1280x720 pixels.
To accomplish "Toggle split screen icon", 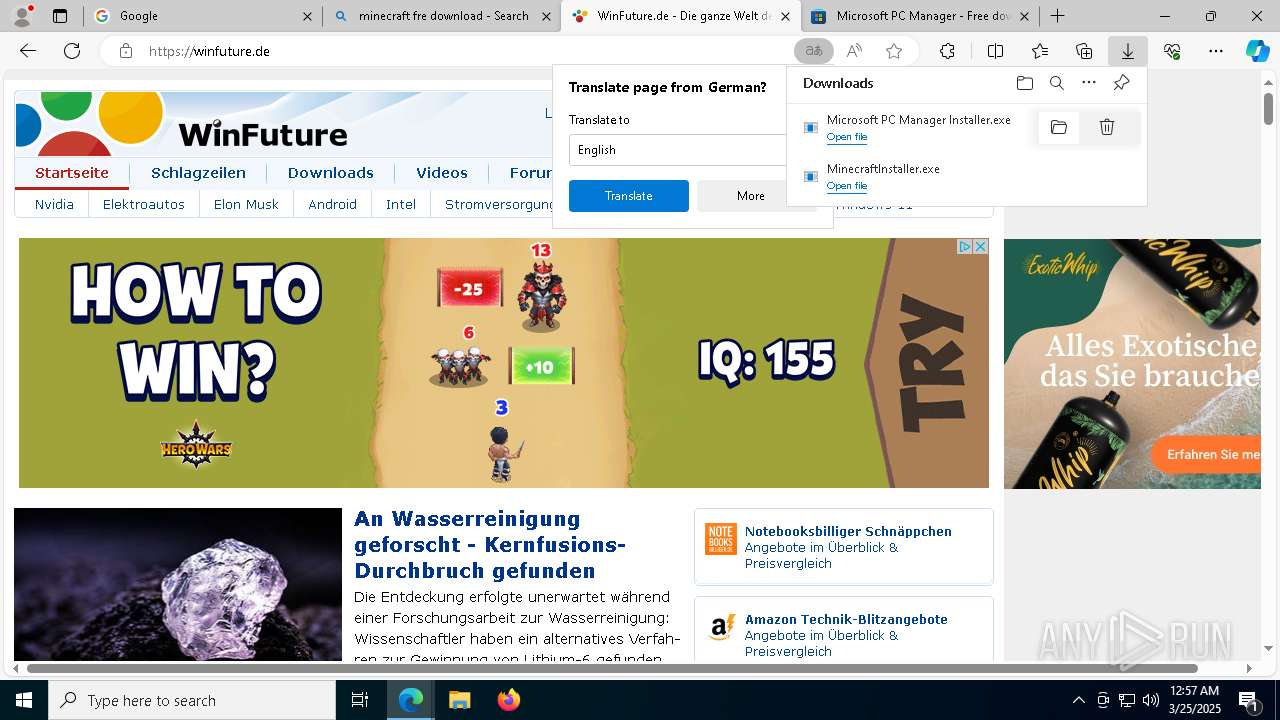I will pos(995,51).
